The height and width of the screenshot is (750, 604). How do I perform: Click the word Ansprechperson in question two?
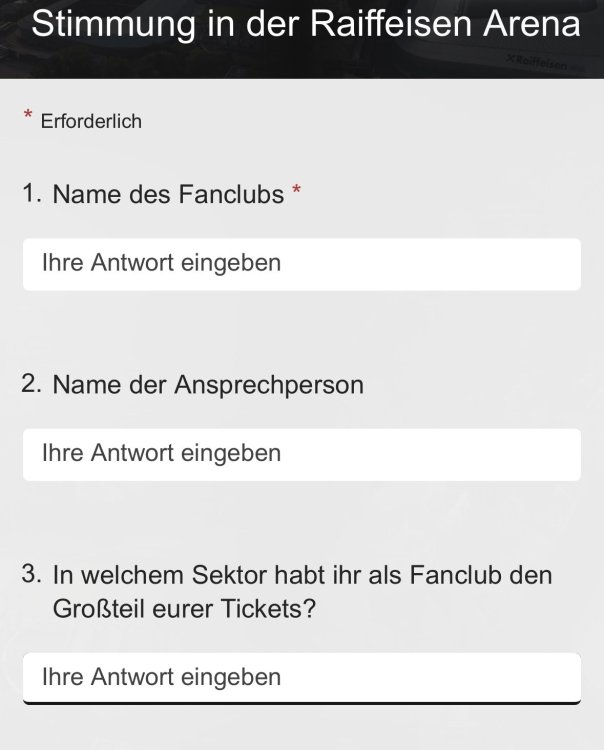click(269, 384)
